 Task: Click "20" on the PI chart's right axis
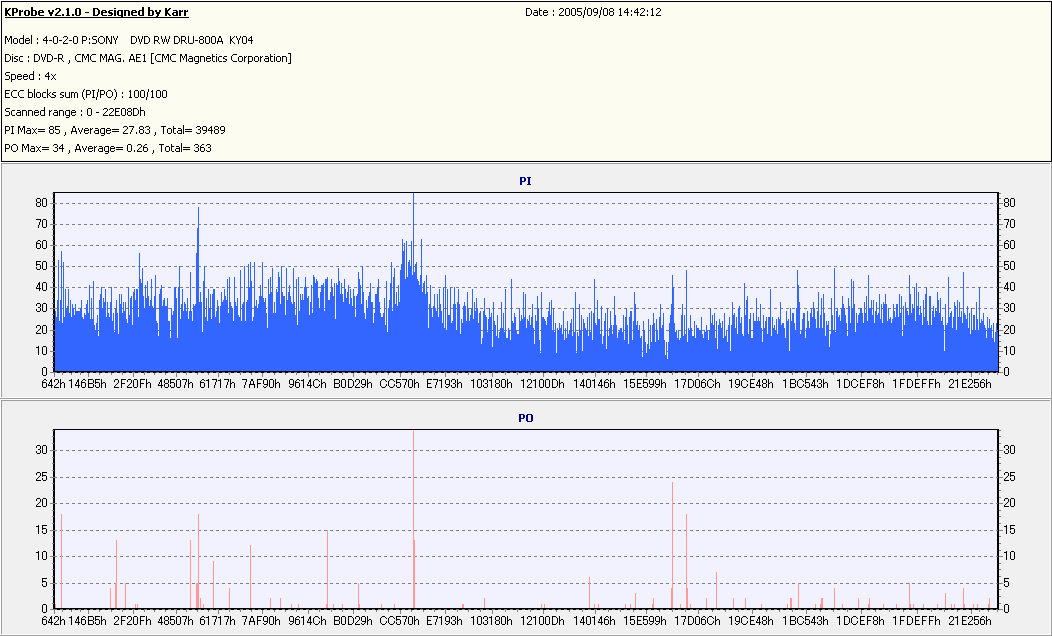click(x=1009, y=330)
